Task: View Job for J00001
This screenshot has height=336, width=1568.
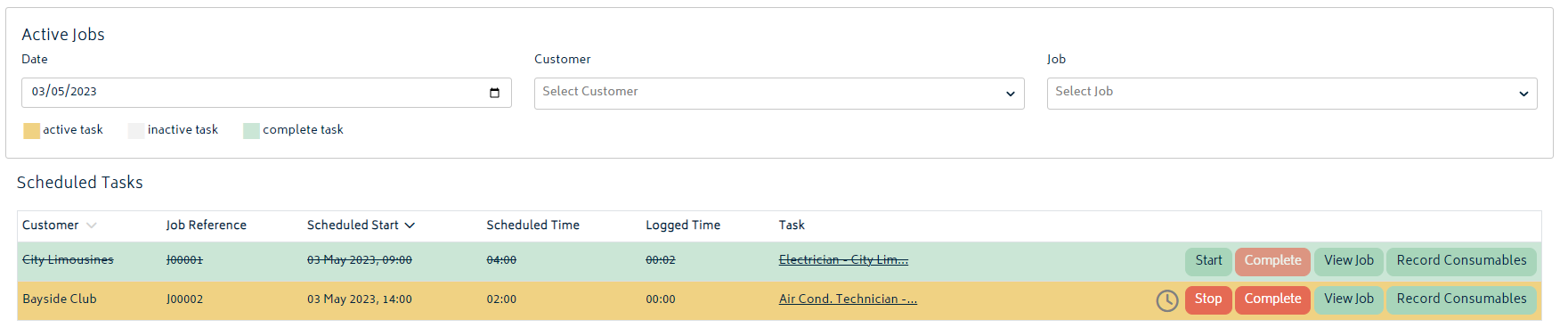Action: [1349, 261]
